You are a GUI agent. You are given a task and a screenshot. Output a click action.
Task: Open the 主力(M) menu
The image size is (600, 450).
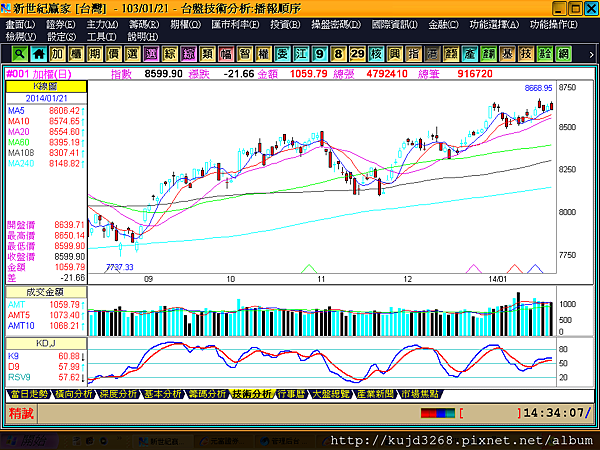pyautogui.click(x=102, y=25)
